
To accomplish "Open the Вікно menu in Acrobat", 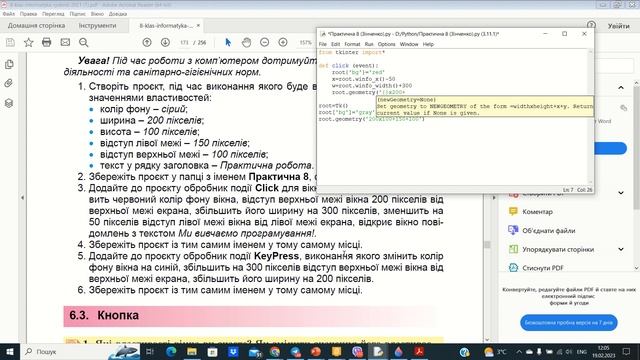I will pyautogui.click(x=97, y=14).
